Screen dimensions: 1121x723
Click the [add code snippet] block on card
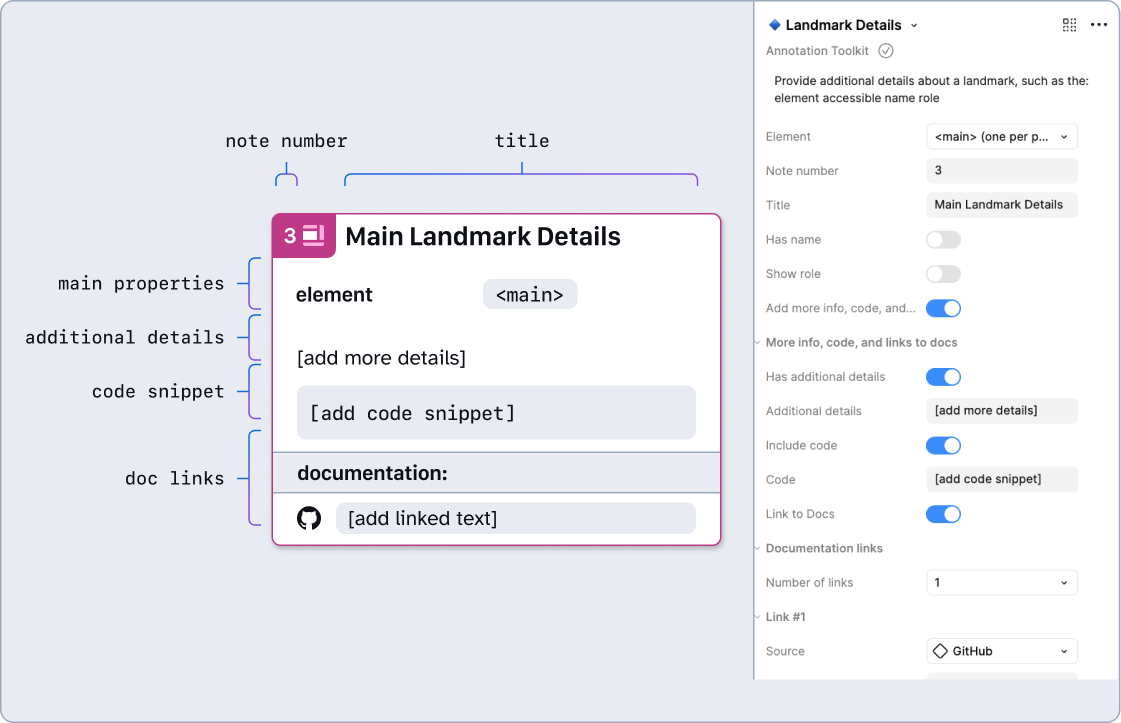(x=496, y=413)
